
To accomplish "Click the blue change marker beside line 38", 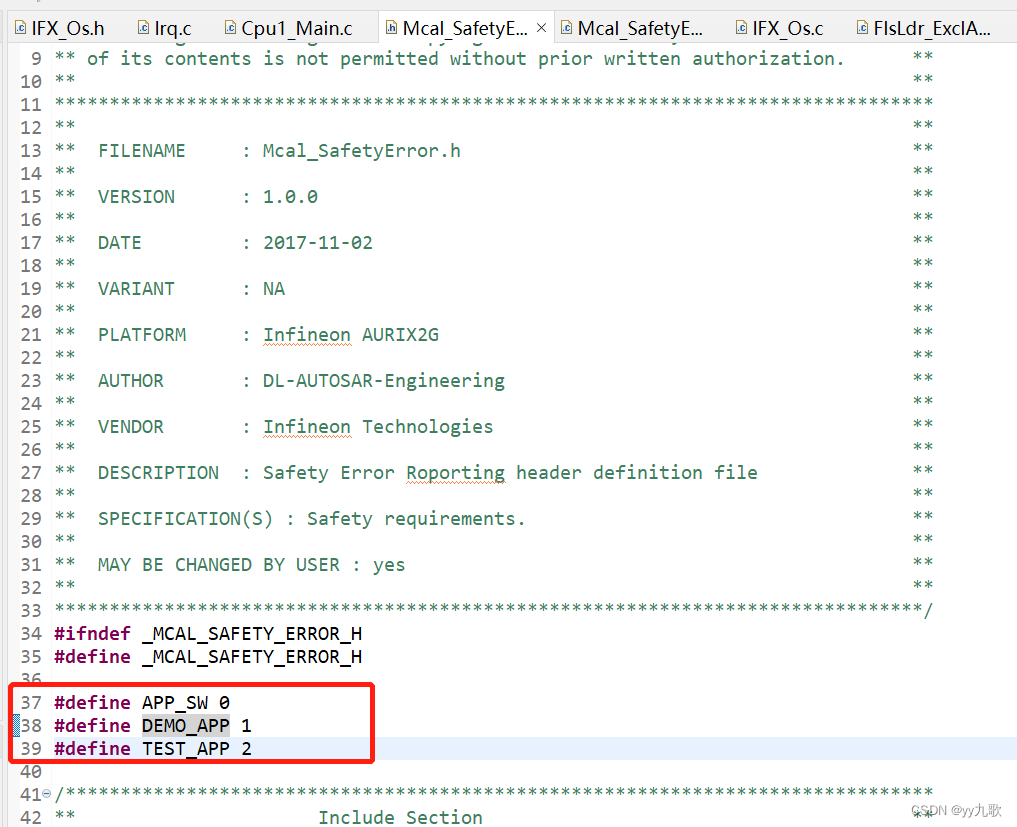I will click(x=16, y=726).
